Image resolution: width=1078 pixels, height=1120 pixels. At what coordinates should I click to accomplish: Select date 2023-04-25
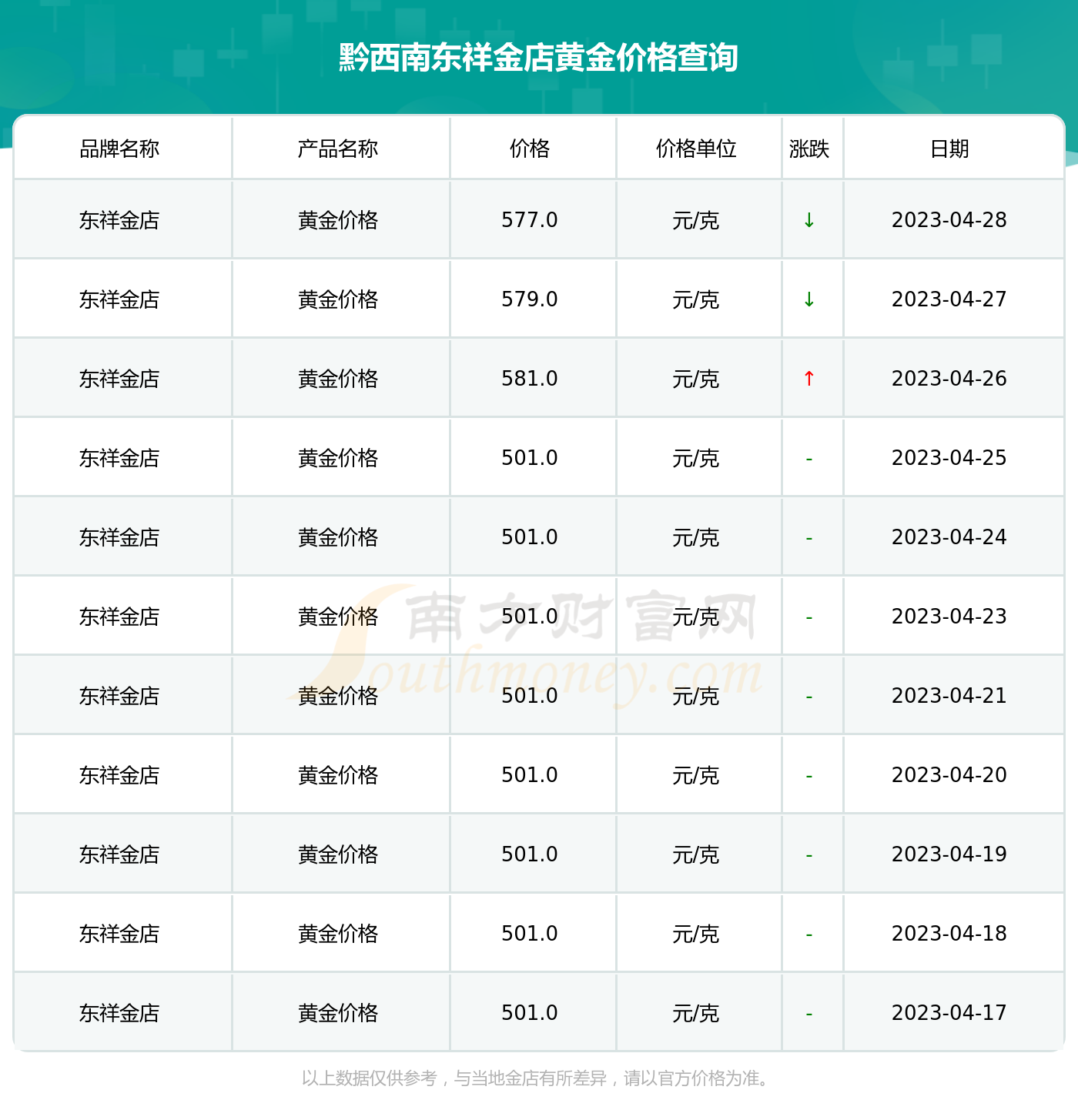949,458
